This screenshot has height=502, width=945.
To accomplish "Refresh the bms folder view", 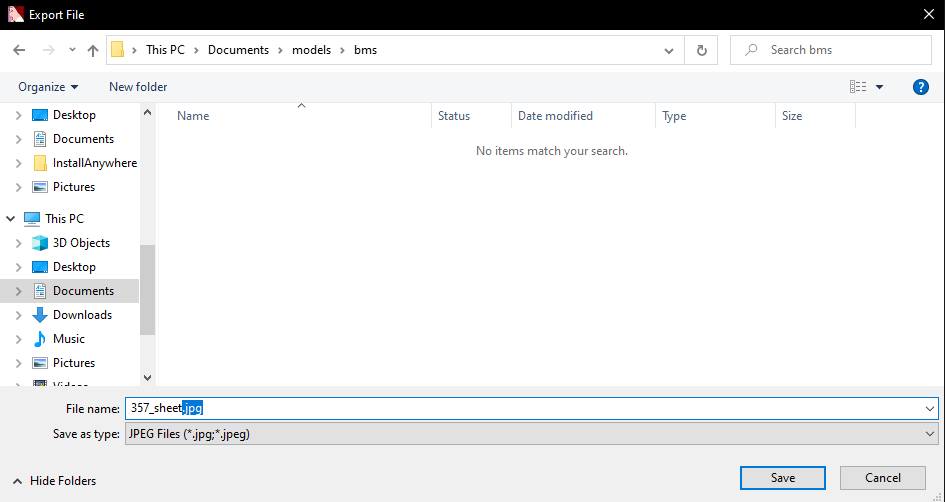I will tap(702, 51).
